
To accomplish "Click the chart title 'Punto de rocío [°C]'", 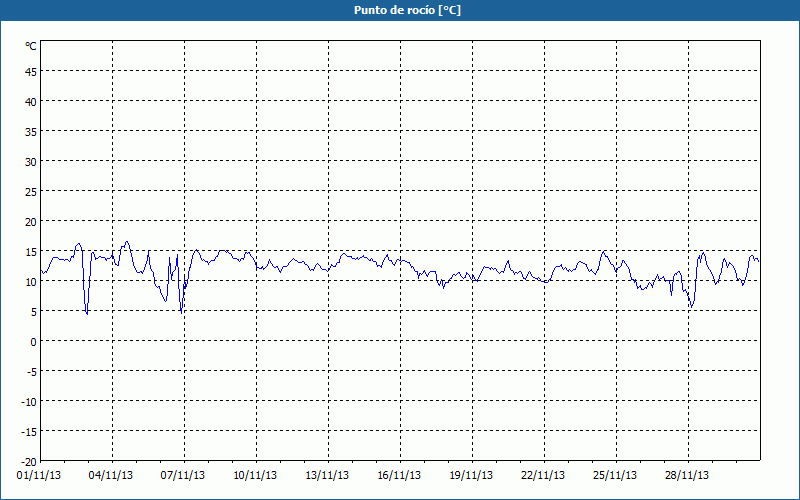I will coord(407,10).
